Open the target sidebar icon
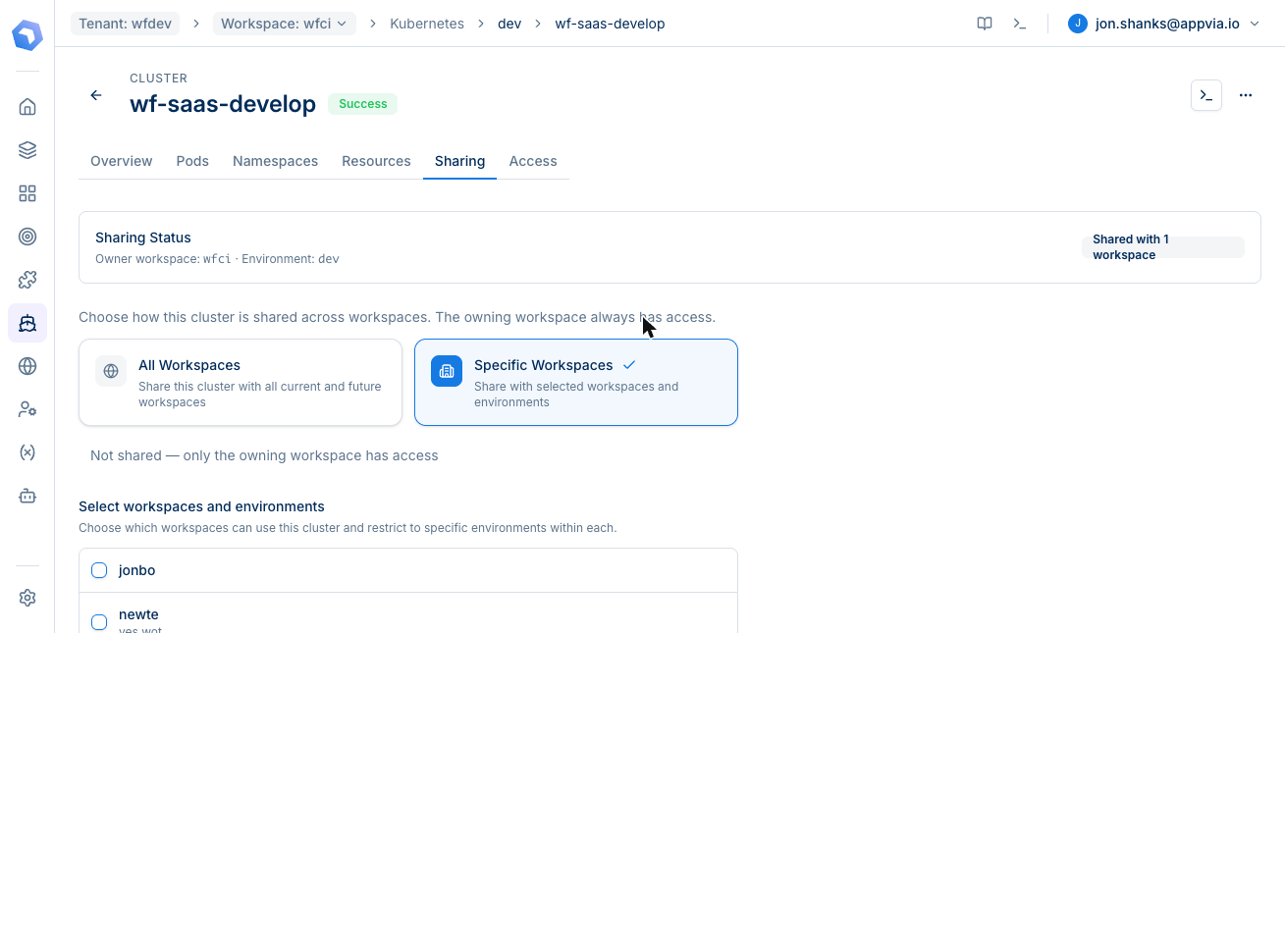The image size is (1285, 952). click(27, 237)
